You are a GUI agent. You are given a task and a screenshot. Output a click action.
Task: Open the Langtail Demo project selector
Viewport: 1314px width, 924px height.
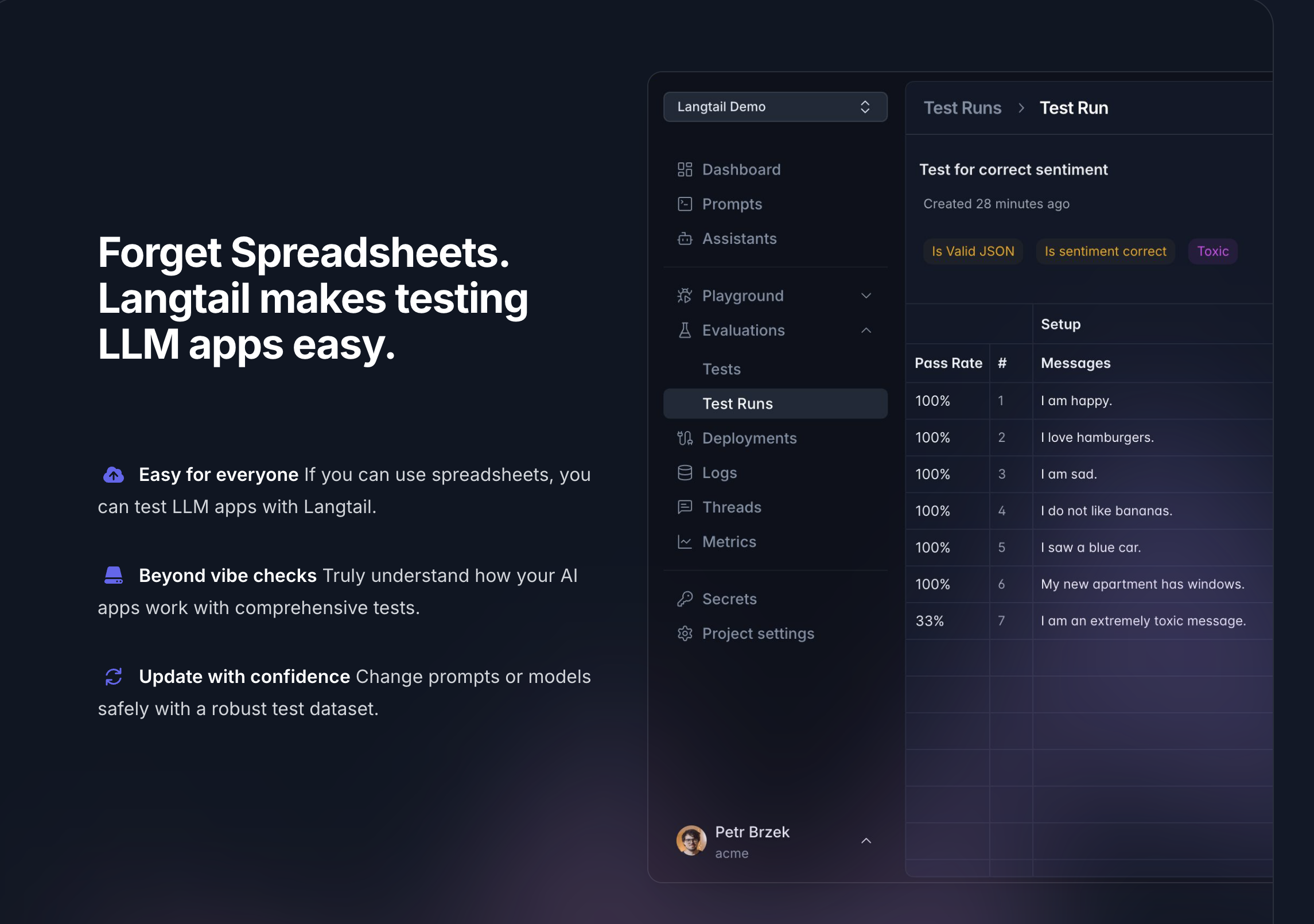(775, 107)
